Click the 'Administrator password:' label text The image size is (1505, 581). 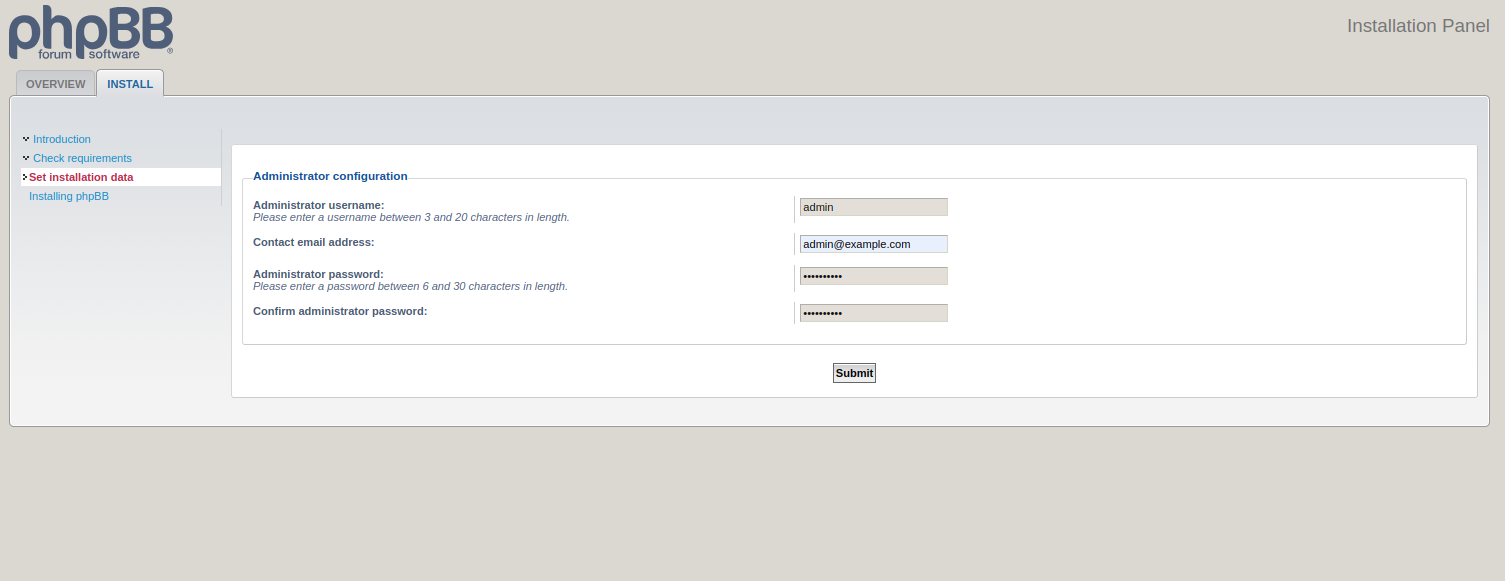[318, 274]
